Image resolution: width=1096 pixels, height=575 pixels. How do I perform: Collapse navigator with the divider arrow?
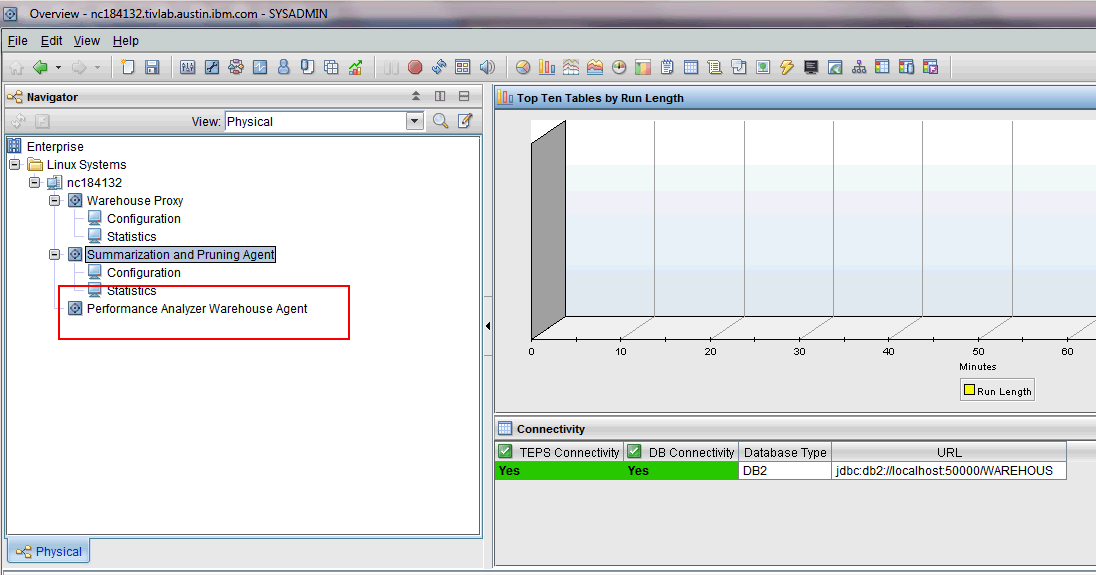(488, 326)
